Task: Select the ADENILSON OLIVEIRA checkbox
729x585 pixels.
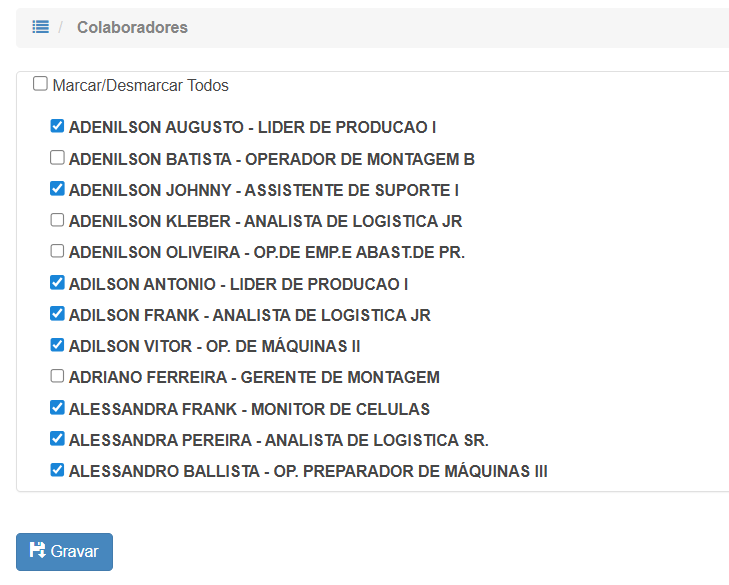Action: click(x=57, y=251)
